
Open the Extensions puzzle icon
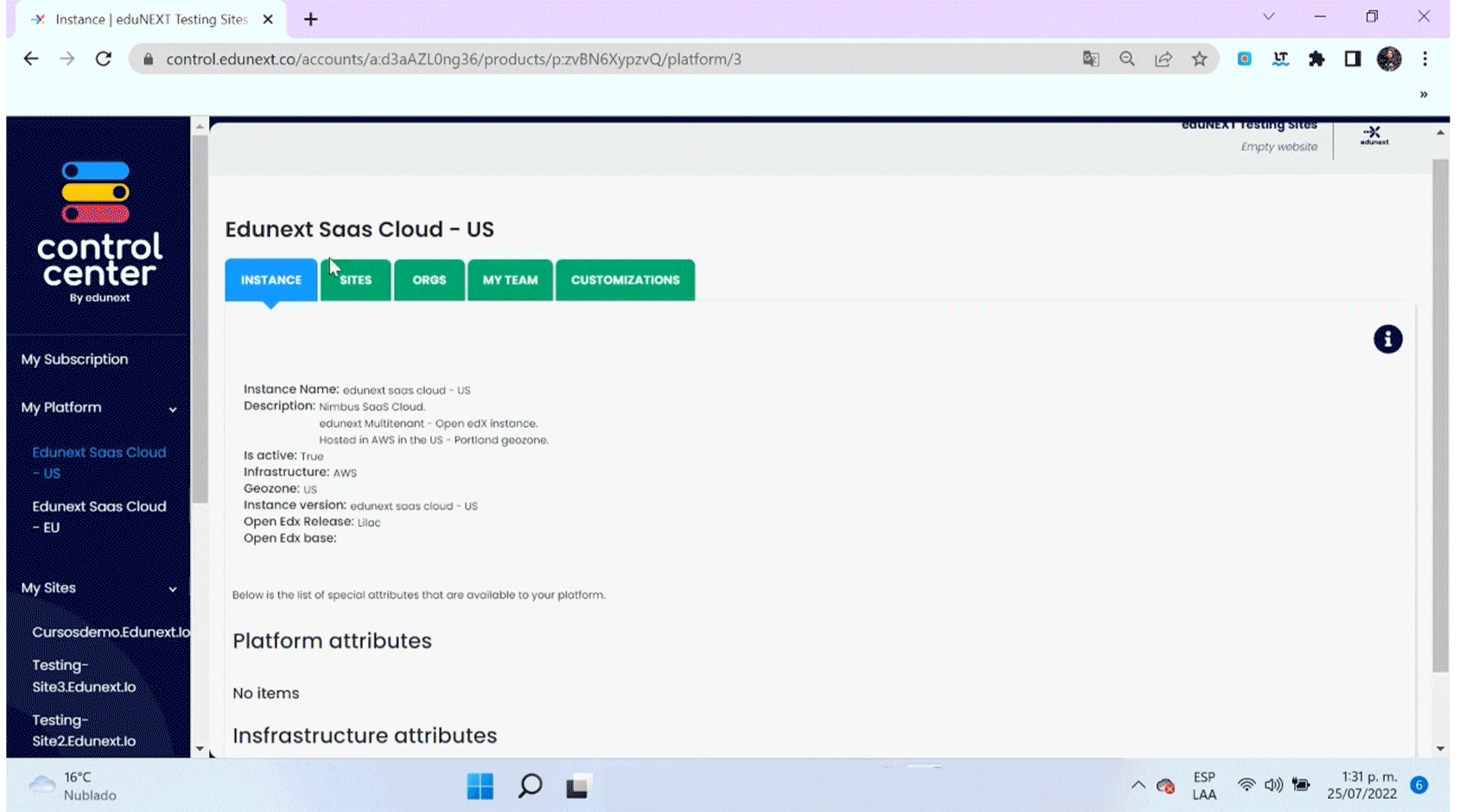pyautogui.click(x=1317, y=59)
